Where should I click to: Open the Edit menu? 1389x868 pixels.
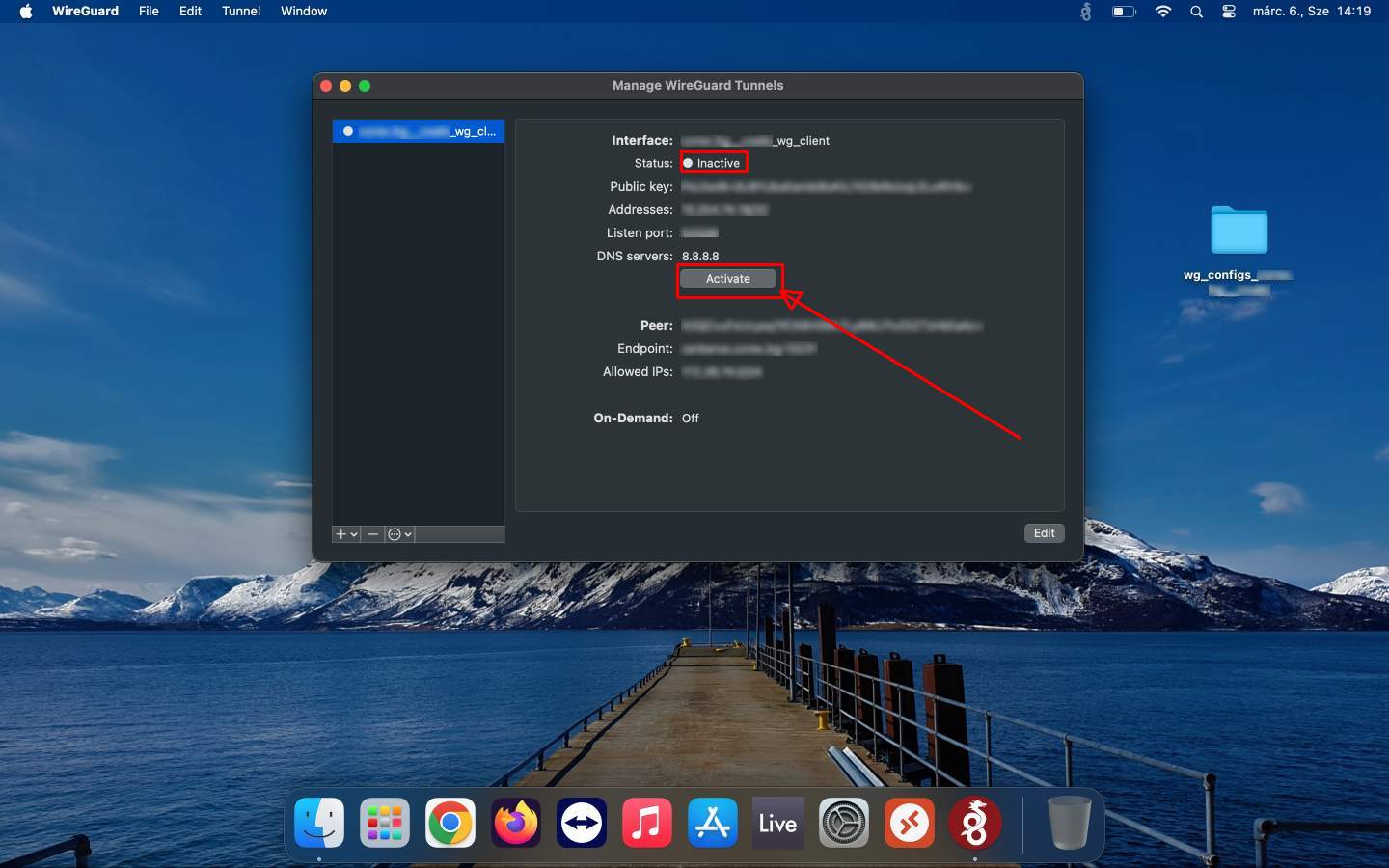tap(190, 12)
